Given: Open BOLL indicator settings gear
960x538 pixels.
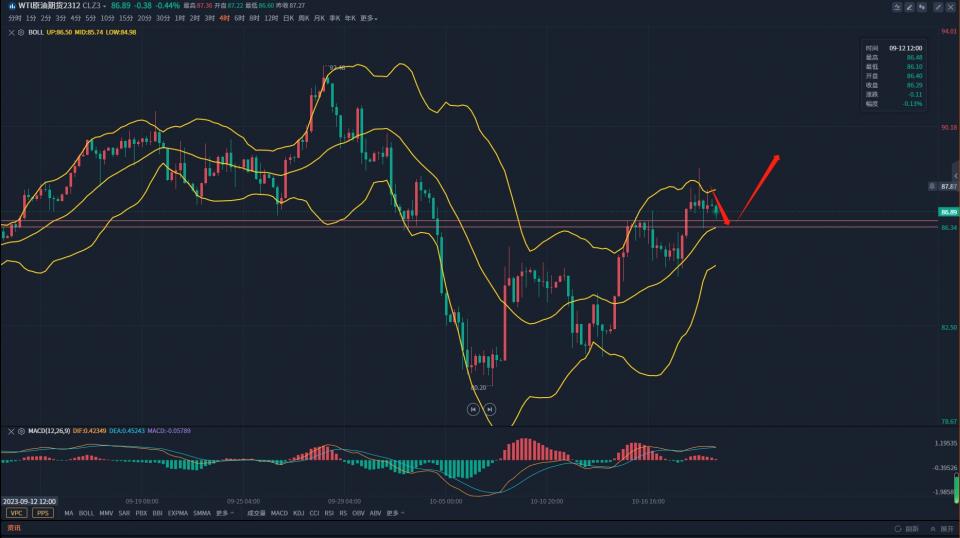Looking at the screenshot, I should click(21, 32).
